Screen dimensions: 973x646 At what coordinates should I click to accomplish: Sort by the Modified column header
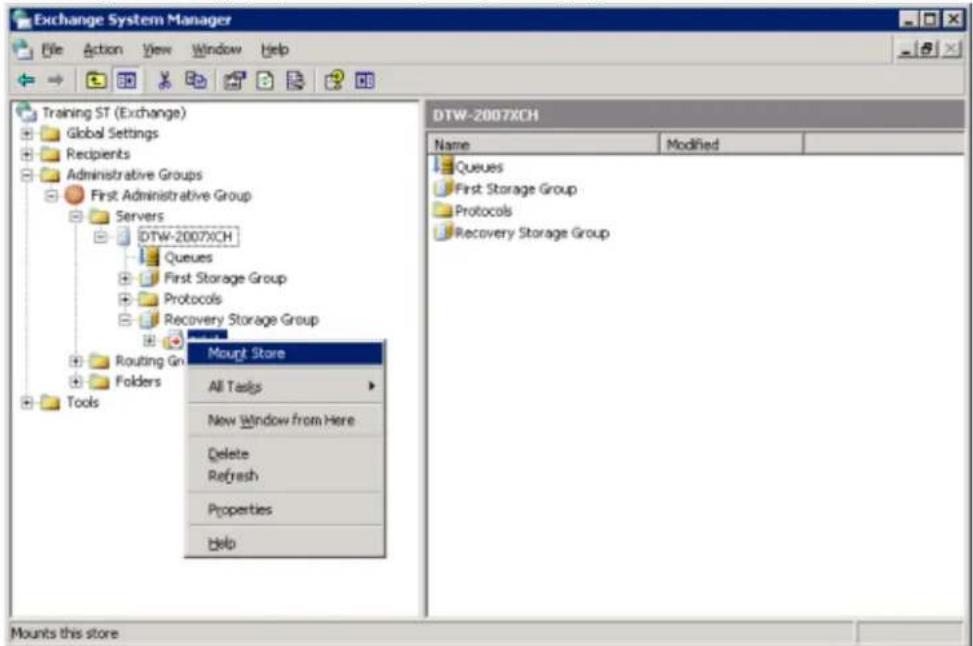[x=732, y=144]
